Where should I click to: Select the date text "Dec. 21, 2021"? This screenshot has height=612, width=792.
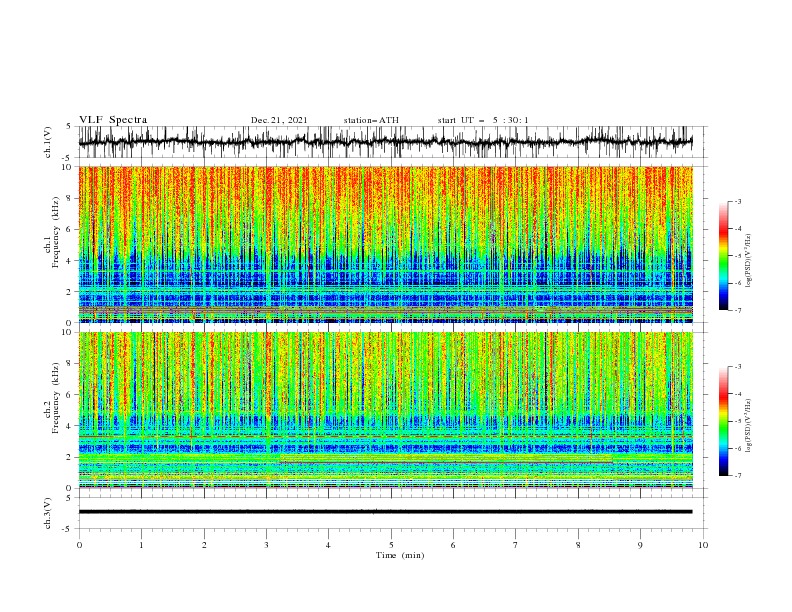click(279, 120)
